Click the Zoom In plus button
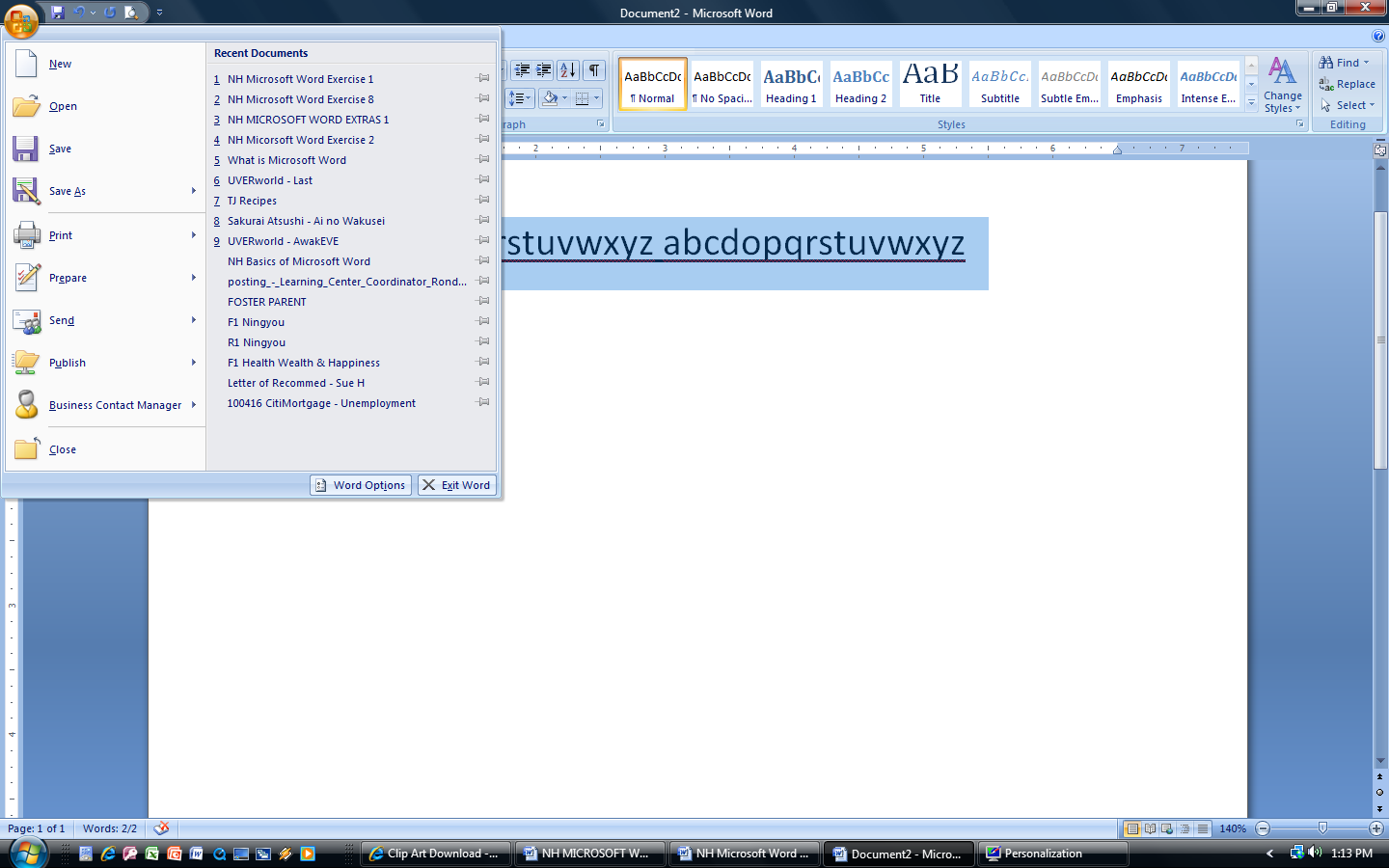 1375,828
